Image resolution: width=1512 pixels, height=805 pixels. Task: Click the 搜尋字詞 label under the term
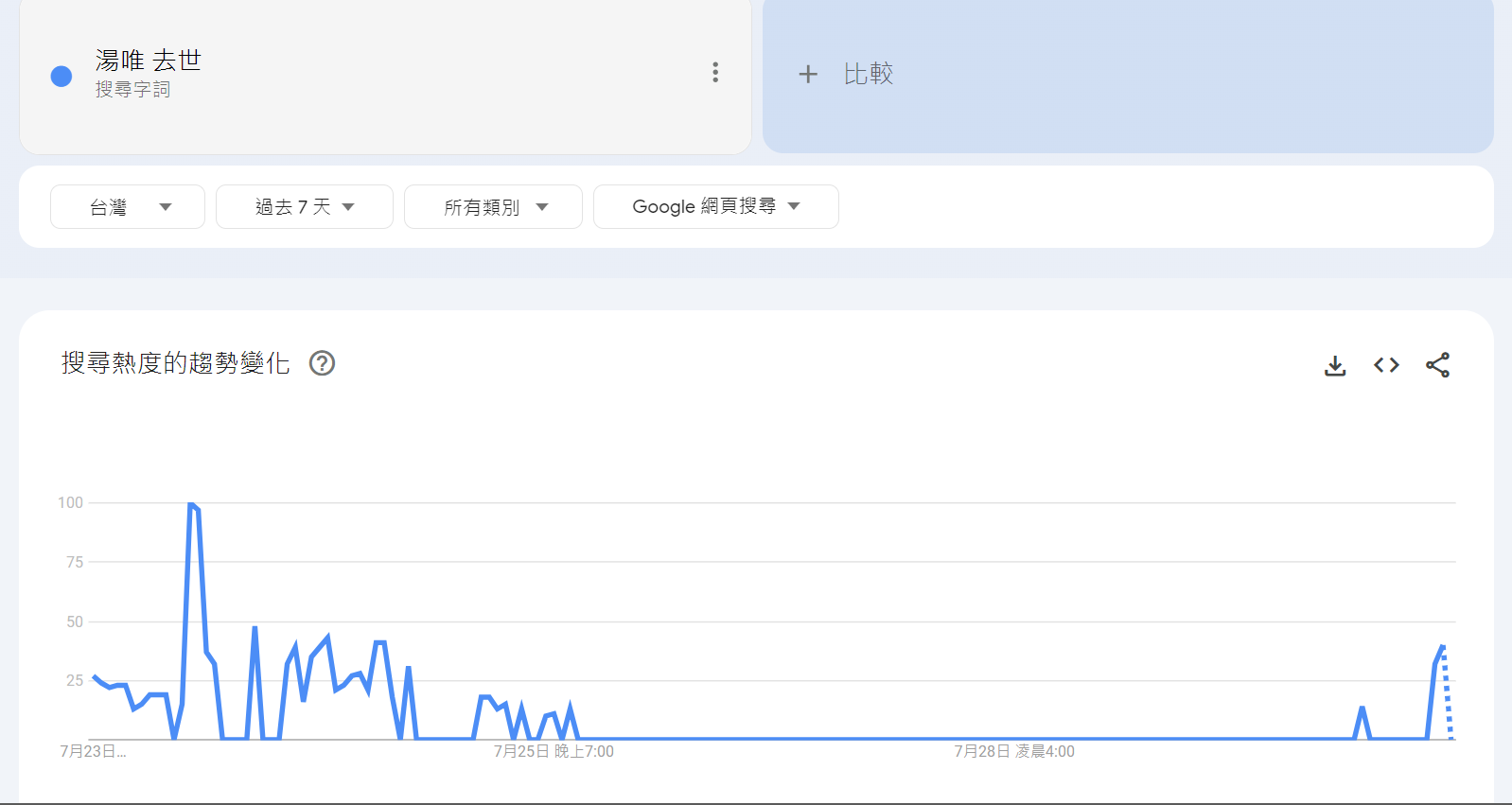[132, 89]
